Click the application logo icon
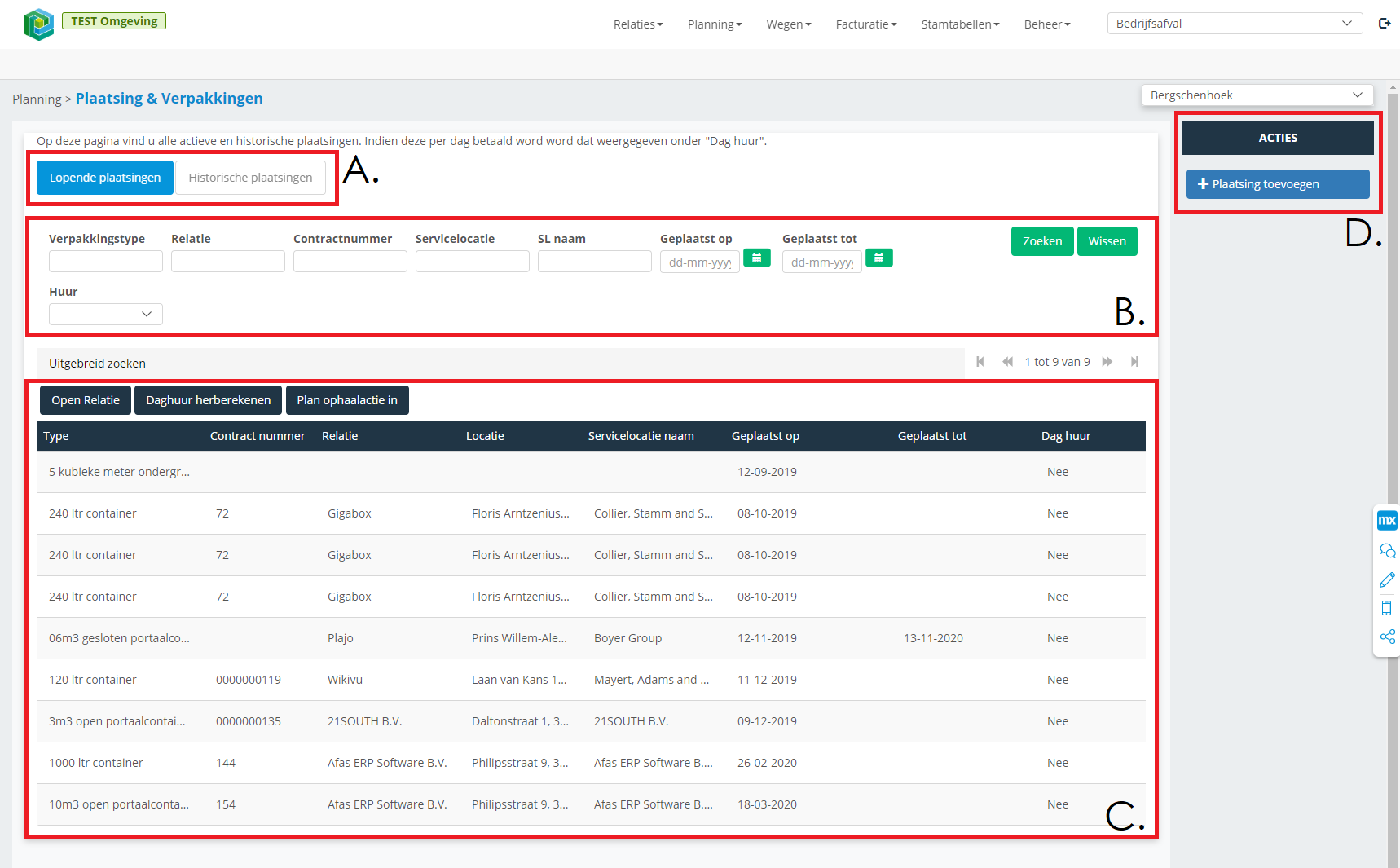The image size is (1400, 868). point(38,24)
